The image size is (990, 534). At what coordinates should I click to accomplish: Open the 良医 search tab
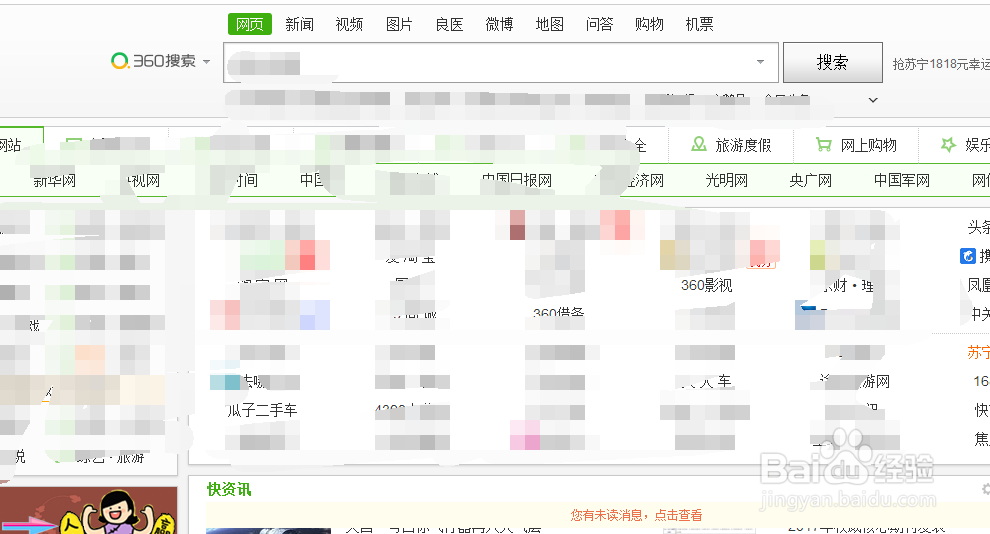click(x=450, y=24)
